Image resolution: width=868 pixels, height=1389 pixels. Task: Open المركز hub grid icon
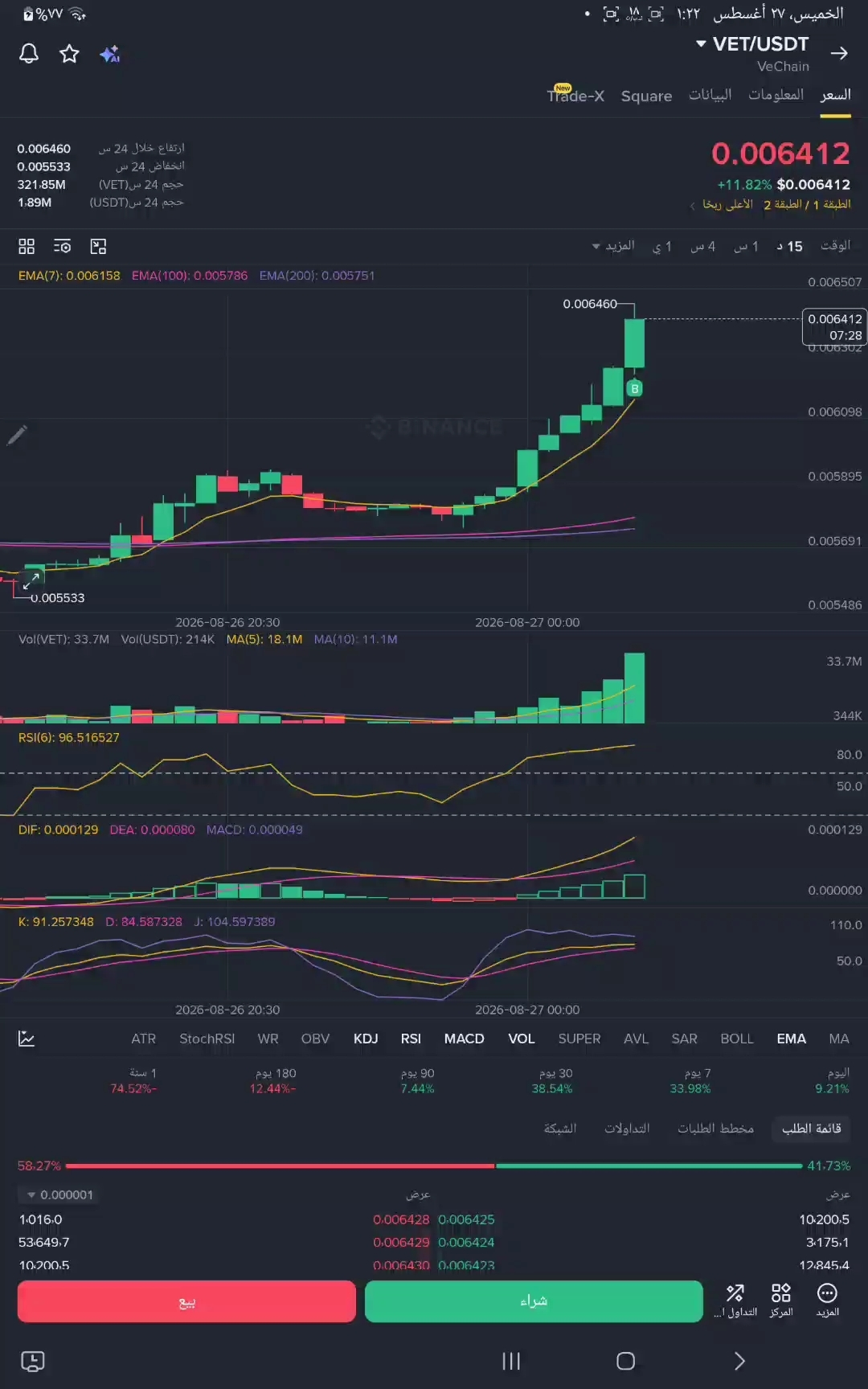coord(781,1301)
